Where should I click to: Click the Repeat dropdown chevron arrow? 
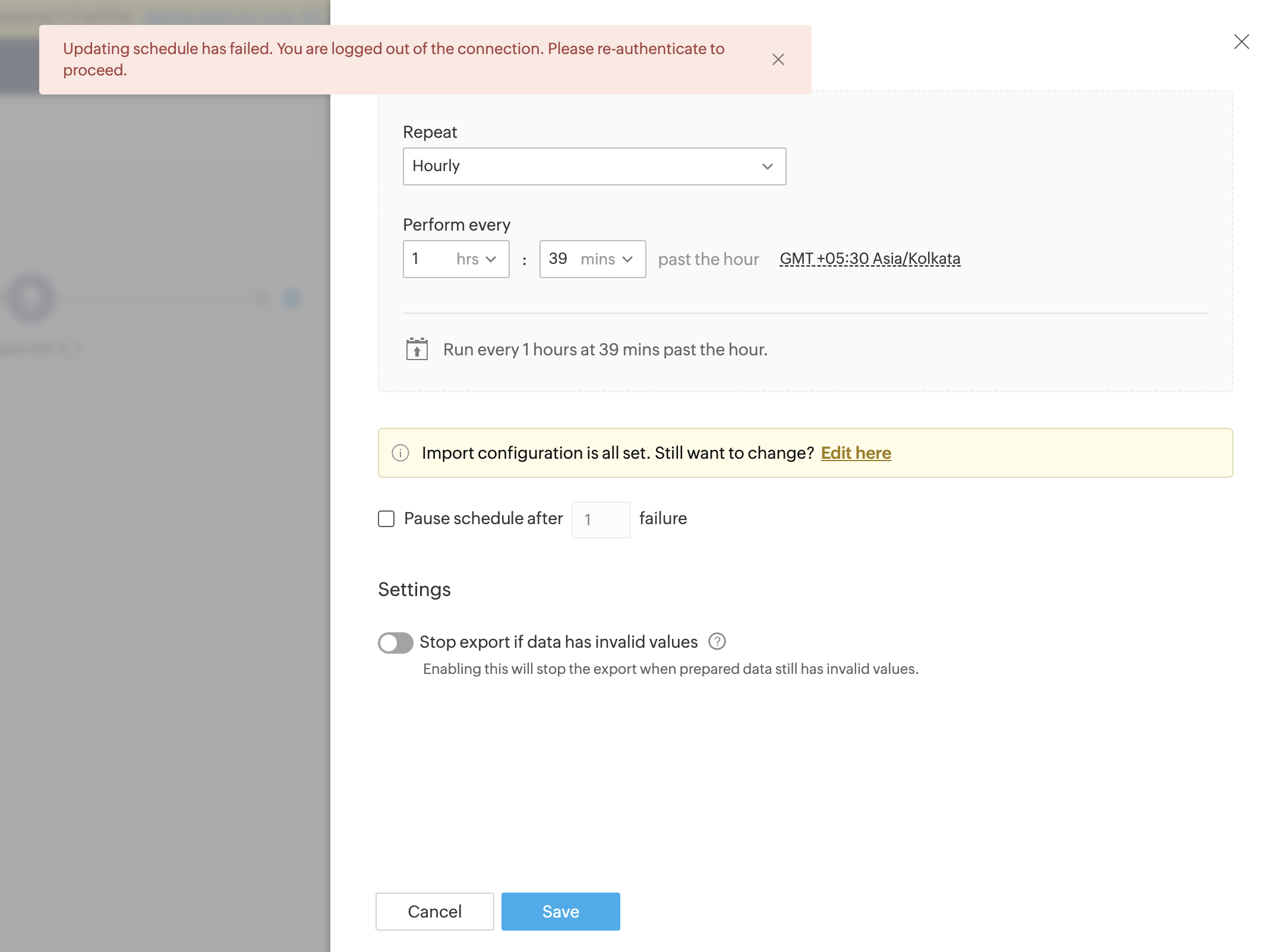pos(767,166)
